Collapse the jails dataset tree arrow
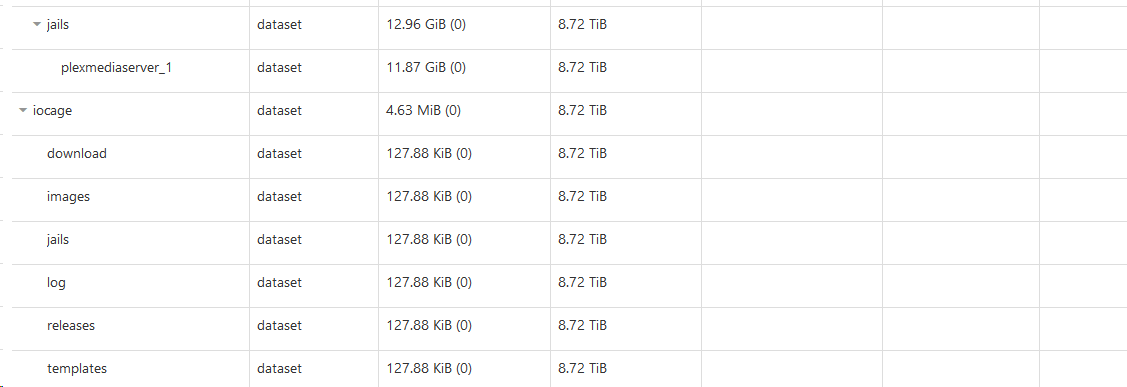Image resolution: width=1127 pixels, height=387 pixels. (x=37, y=24)
